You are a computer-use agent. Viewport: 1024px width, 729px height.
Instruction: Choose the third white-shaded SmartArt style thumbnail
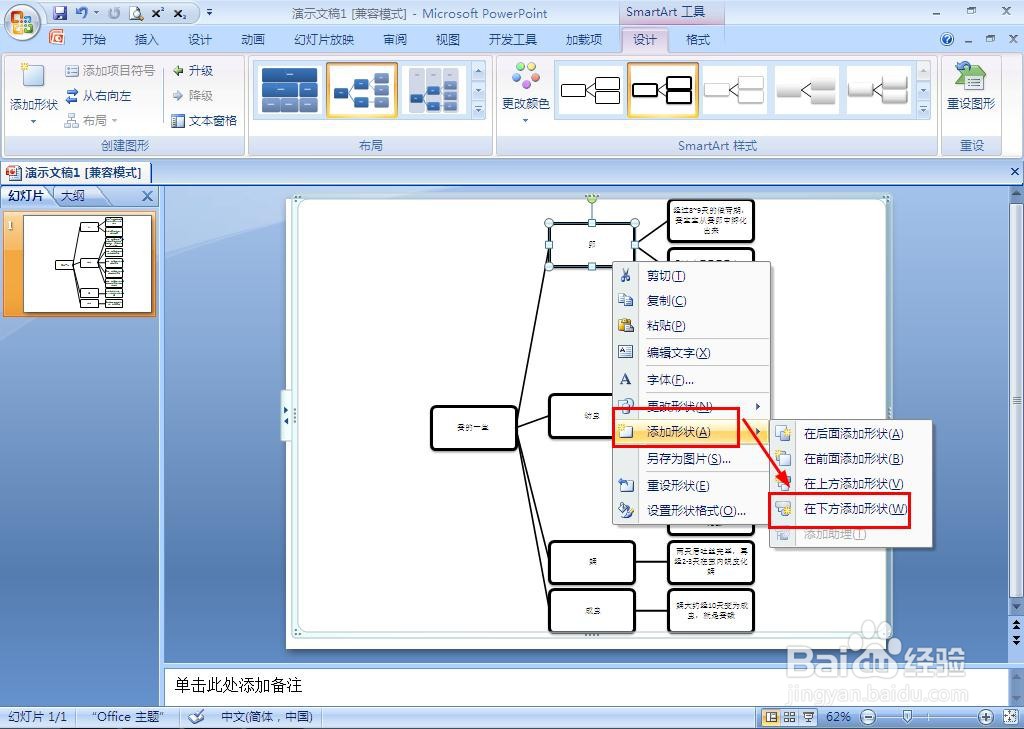tap(734, 90)
